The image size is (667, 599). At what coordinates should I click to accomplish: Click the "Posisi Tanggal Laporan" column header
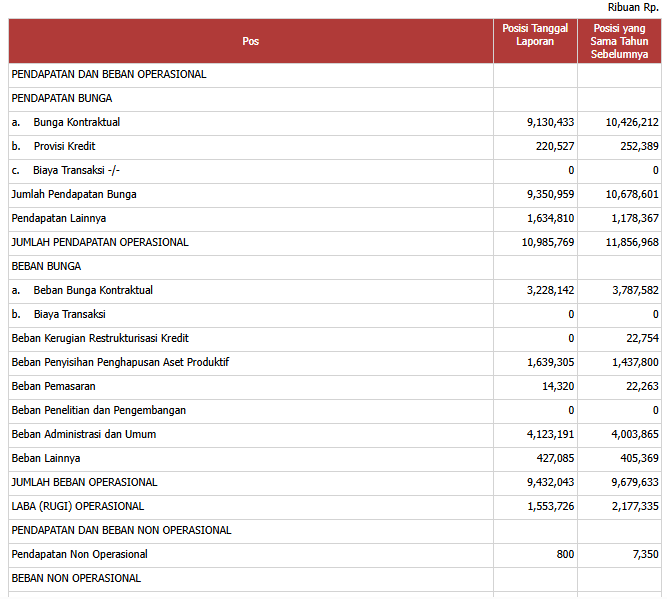tap(535, 35)
